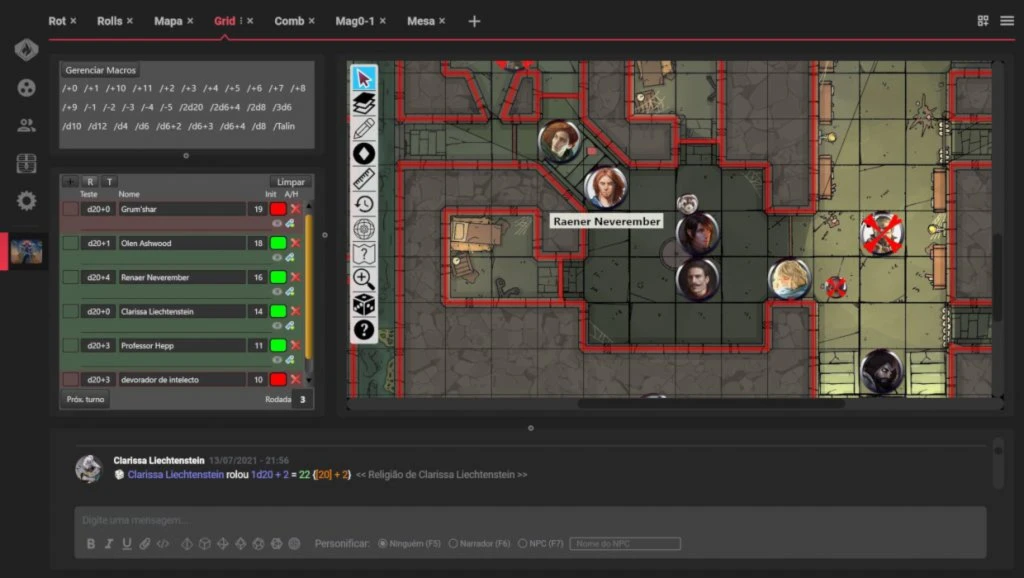Open the Grid tab options menu dots
The height and width of the screenshot is (578, 1024).
241,21
